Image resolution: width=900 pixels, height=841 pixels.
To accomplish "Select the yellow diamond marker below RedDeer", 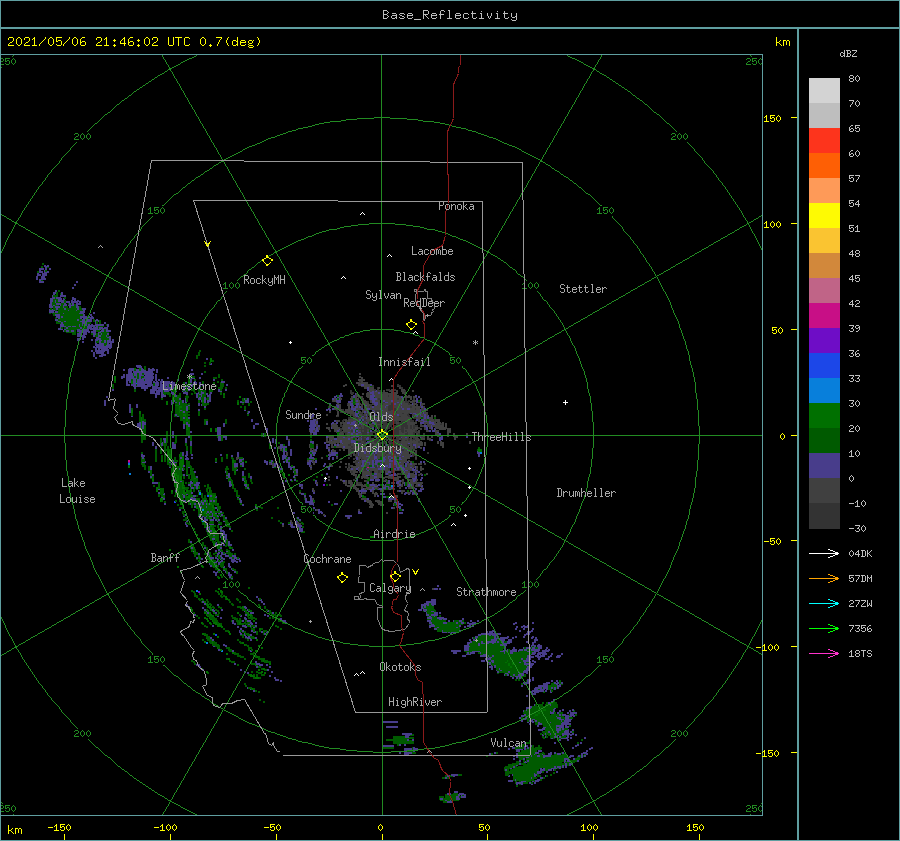I will [x=411, y=325].
